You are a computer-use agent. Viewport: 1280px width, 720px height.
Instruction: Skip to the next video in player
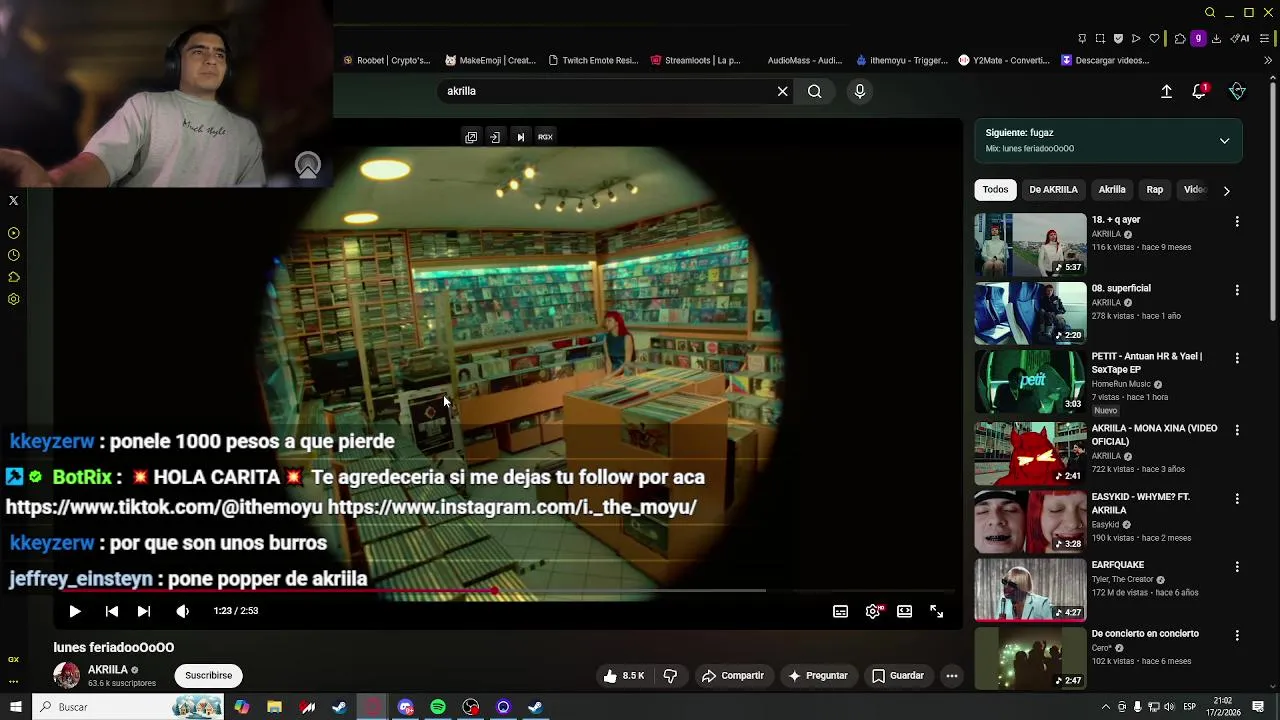[x=144, y=611]
